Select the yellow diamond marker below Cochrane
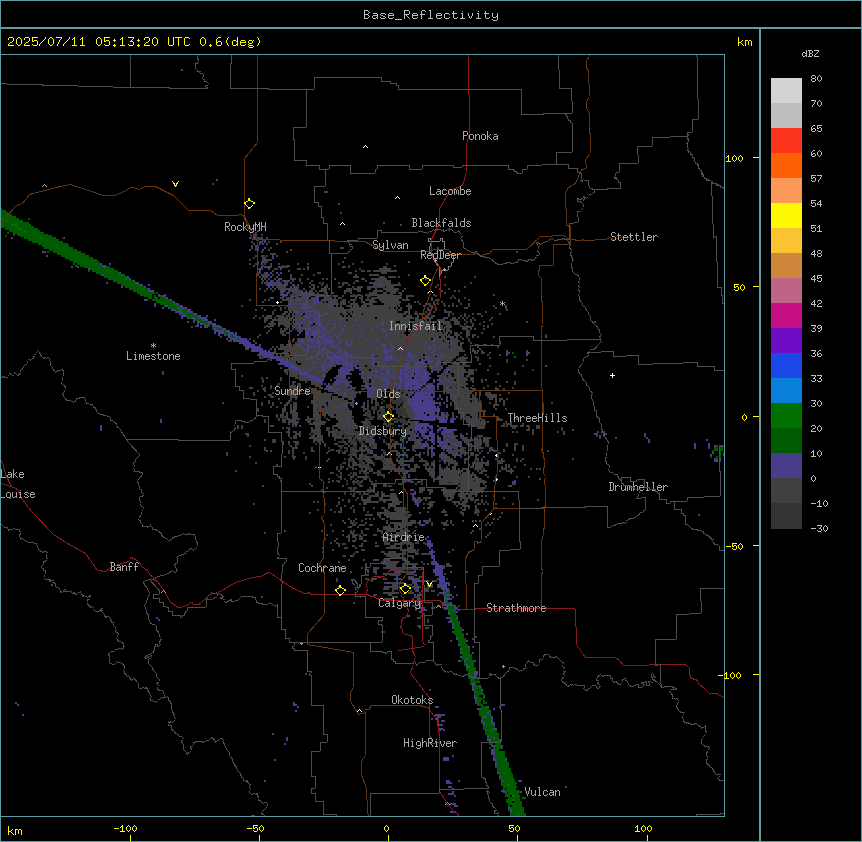The image size is (862, 842). click(340, 590)
